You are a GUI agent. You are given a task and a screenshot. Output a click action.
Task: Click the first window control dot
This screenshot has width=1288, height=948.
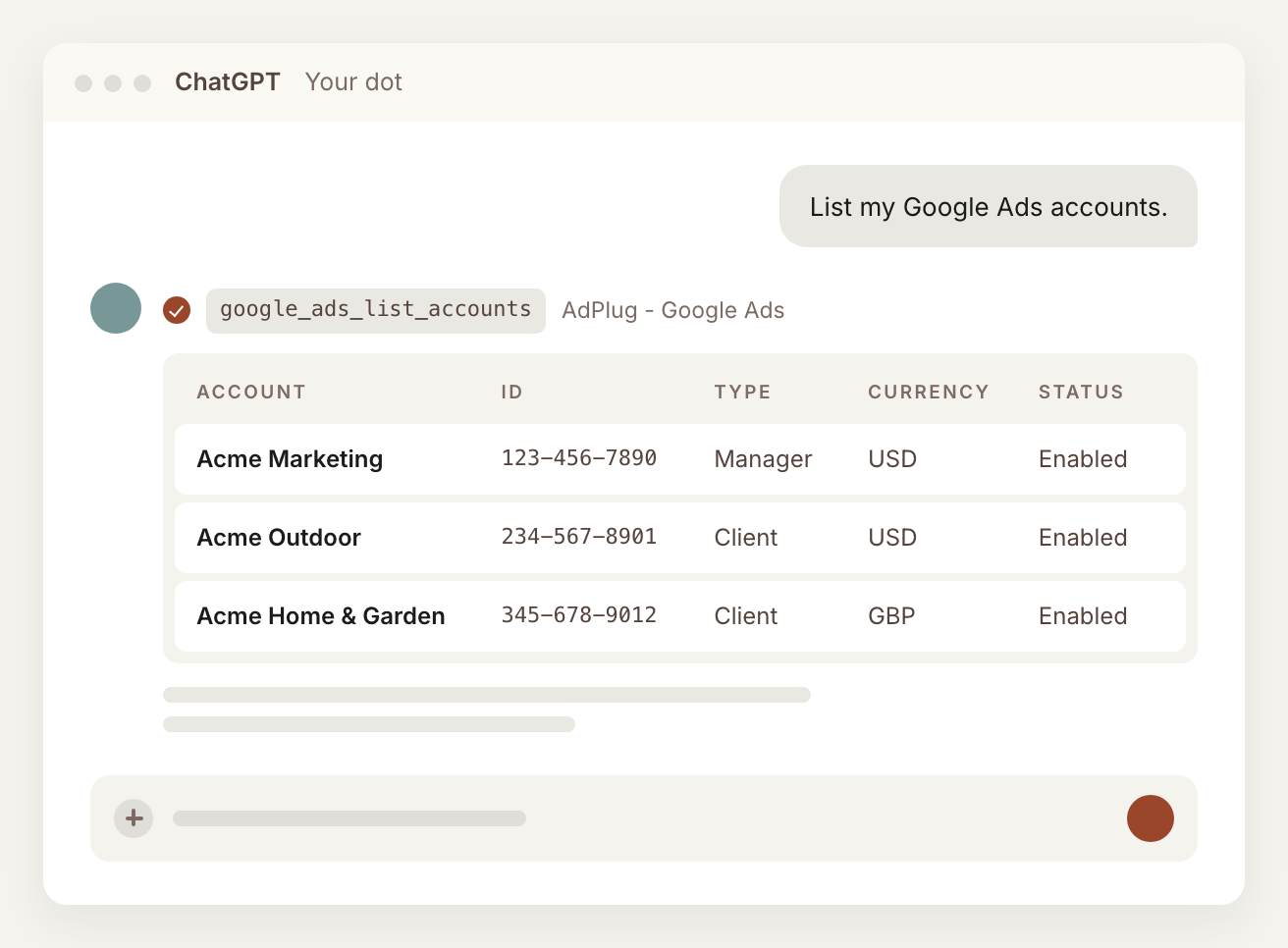tap(83, 83)
